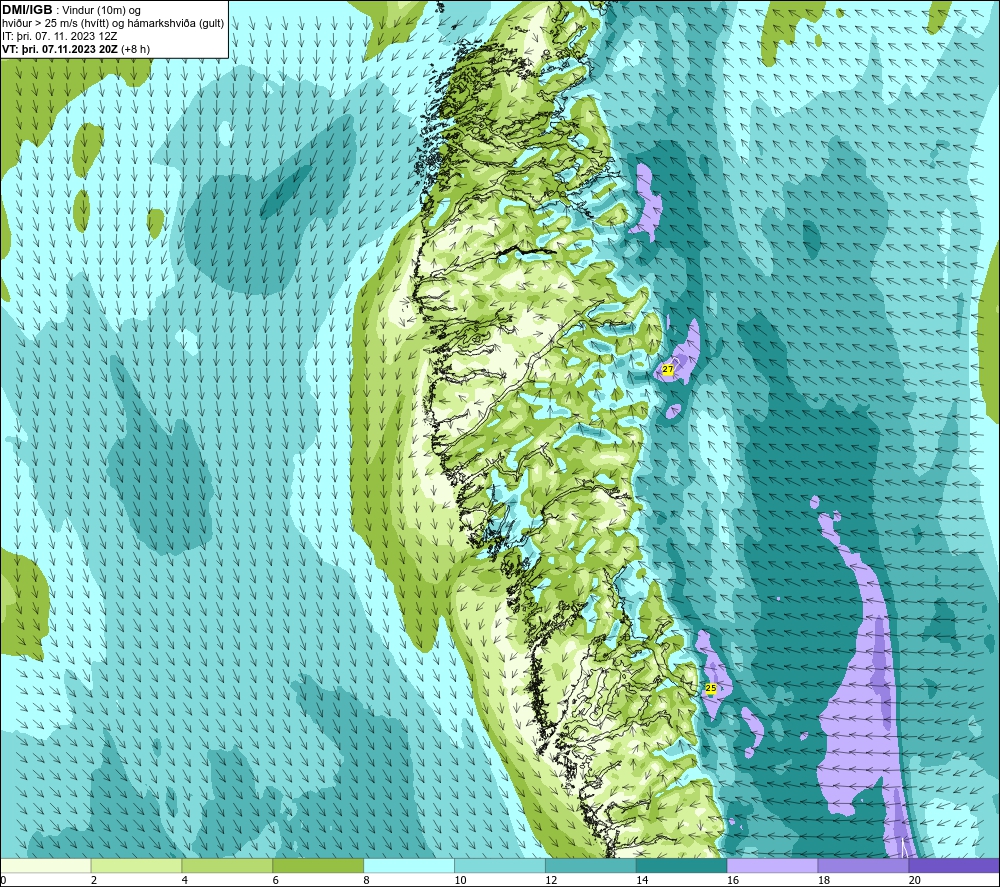
Task: Click the 4–6 m/s green swatch
Action: click(227, 865)
